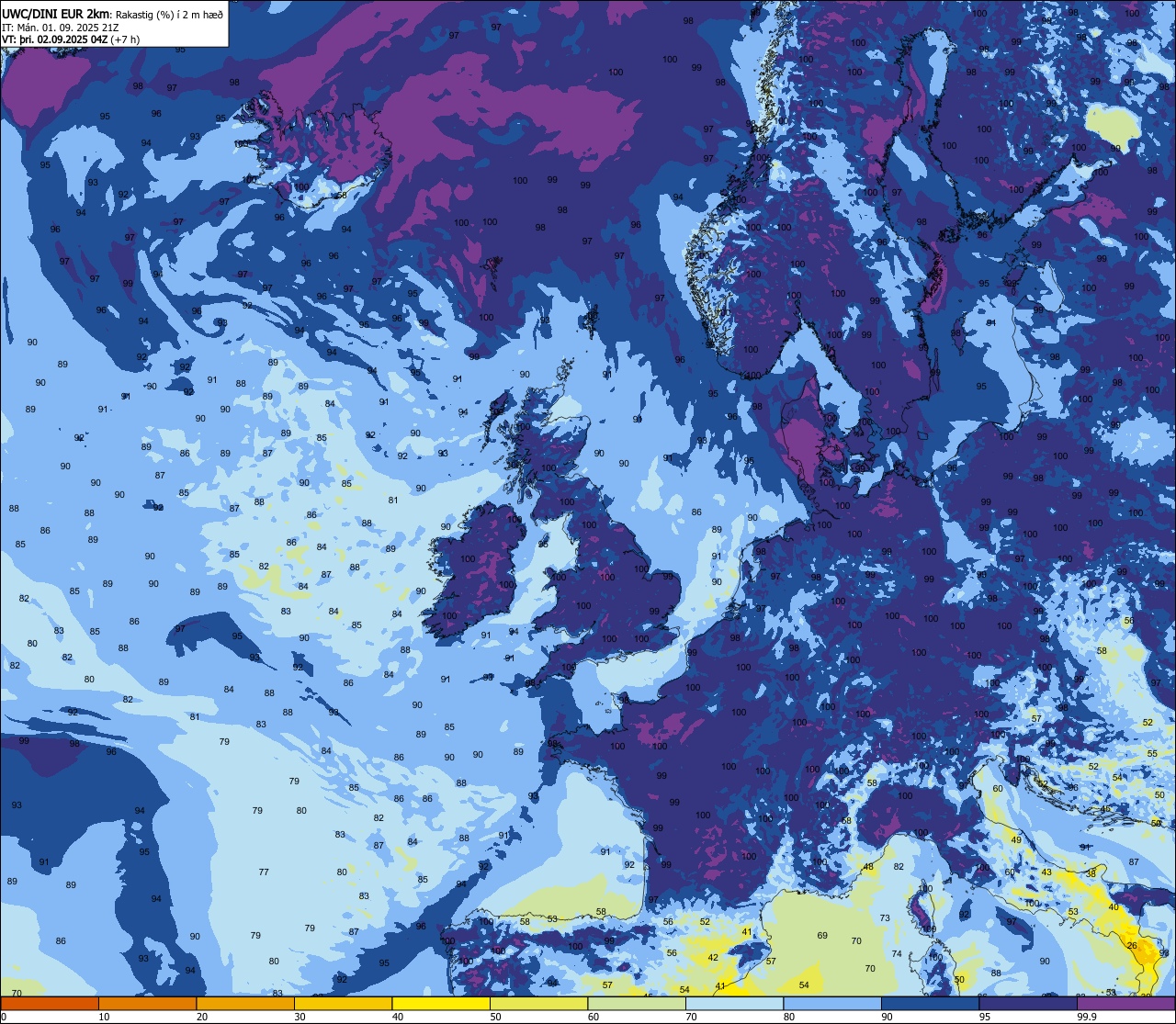
Task: Click the '70' tick label under the color scale
Action: coord(691,1017)
